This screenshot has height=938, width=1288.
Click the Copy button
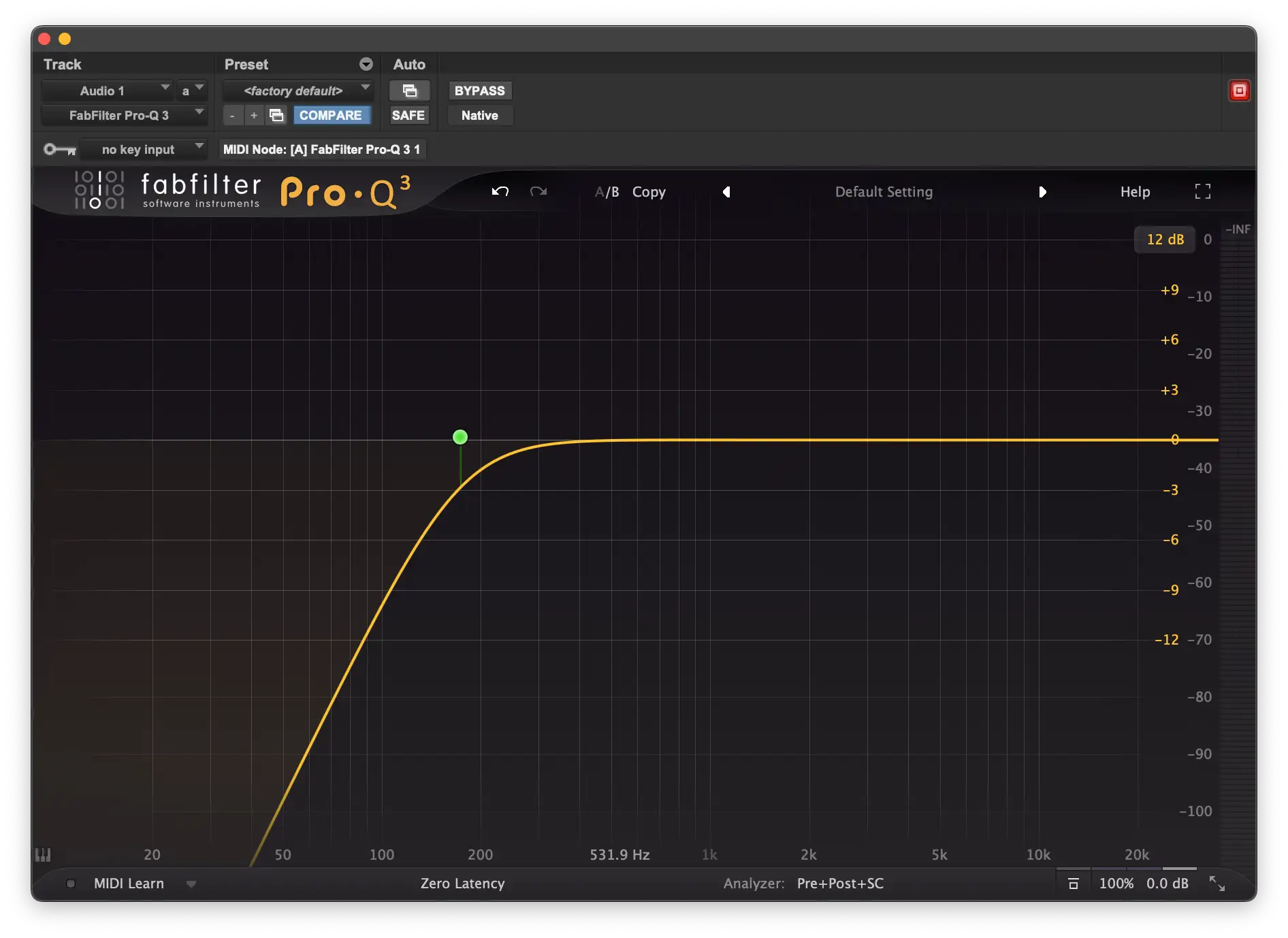[649, 192]
